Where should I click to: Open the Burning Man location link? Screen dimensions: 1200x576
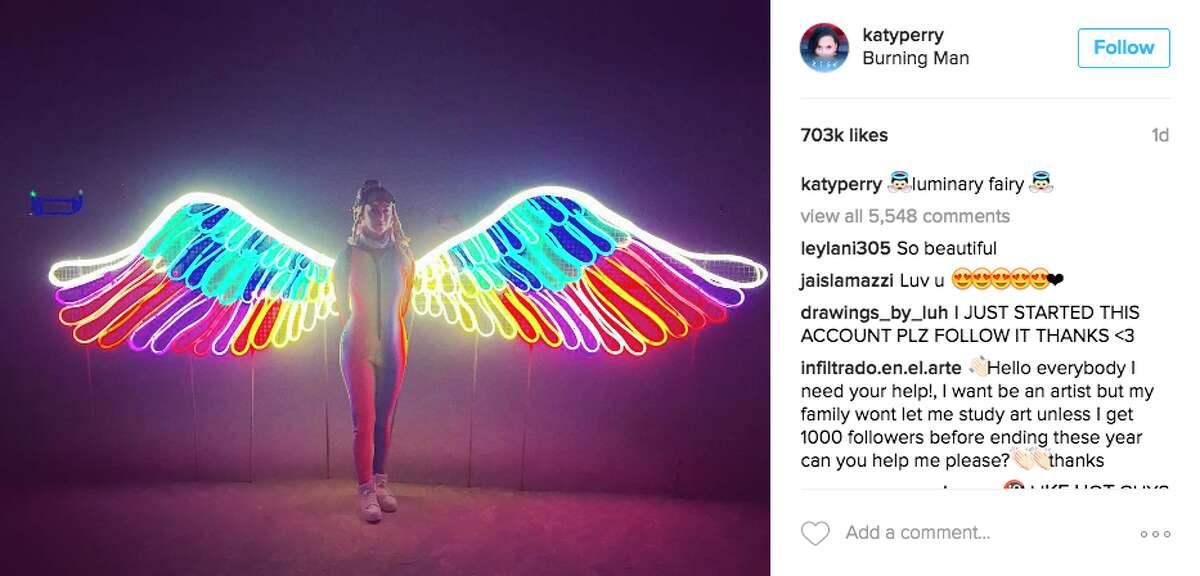[x=915, y=58]
